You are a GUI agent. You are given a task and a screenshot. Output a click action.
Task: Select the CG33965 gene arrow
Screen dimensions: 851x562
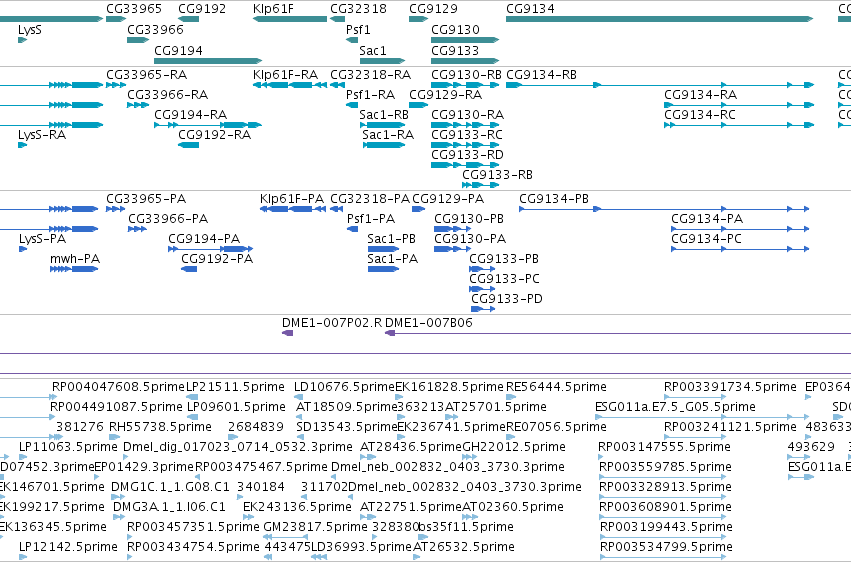[116, 19]
